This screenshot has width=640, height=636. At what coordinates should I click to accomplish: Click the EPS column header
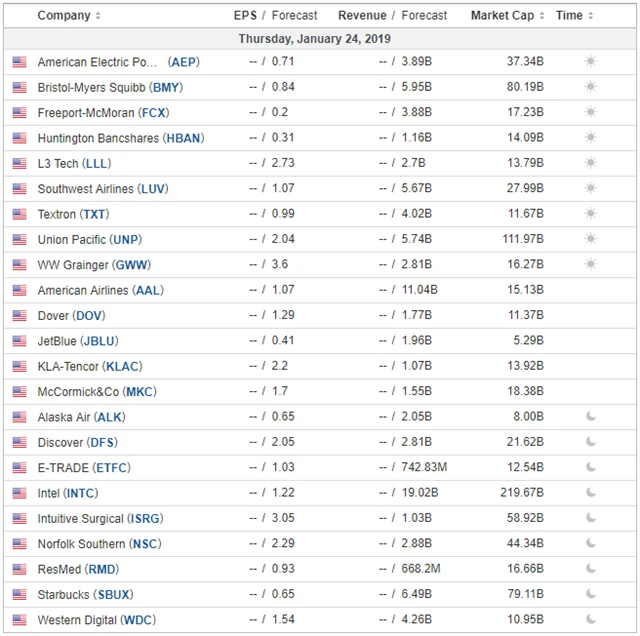coord(245,15)
